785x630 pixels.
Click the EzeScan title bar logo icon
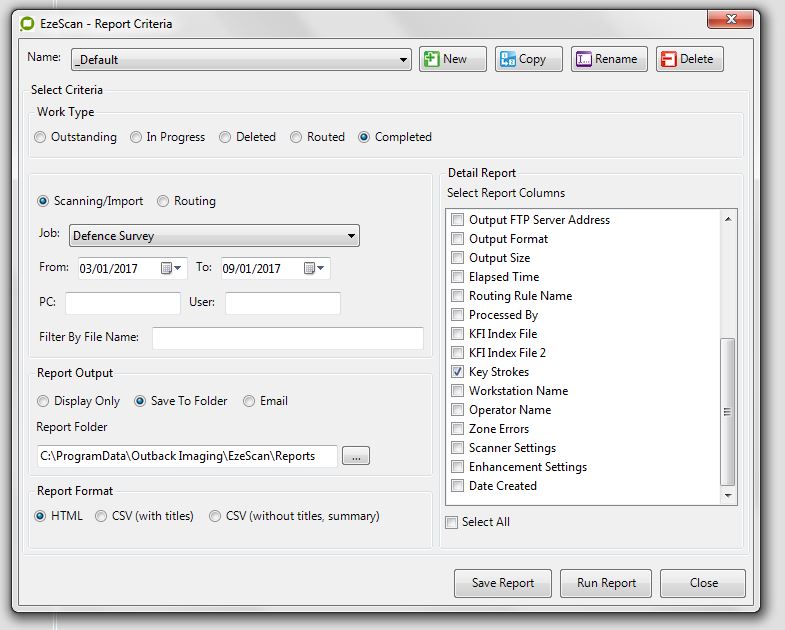pos(27,24)
